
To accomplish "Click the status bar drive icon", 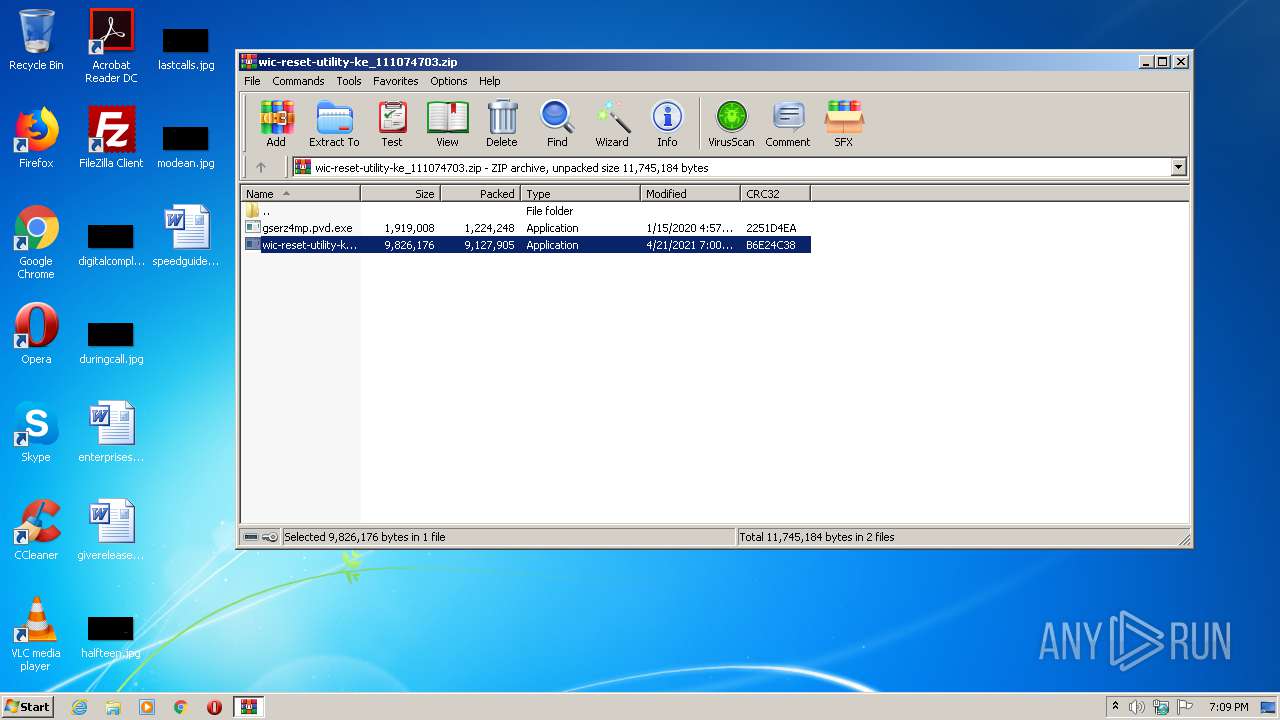I will tap(251, 537).
